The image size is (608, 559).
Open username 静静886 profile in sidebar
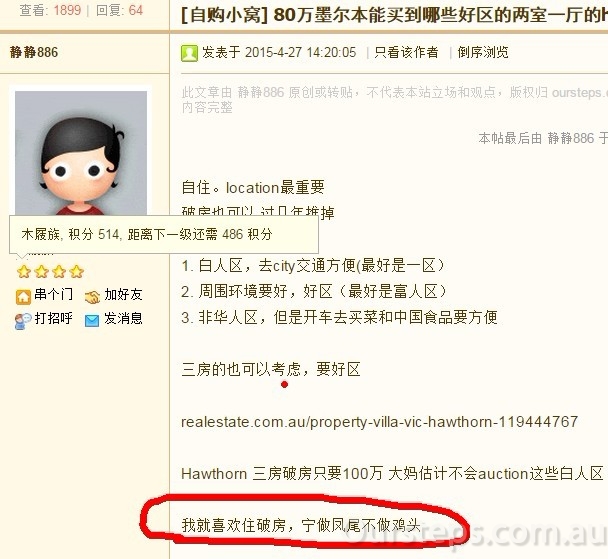[x=34, y=52]
